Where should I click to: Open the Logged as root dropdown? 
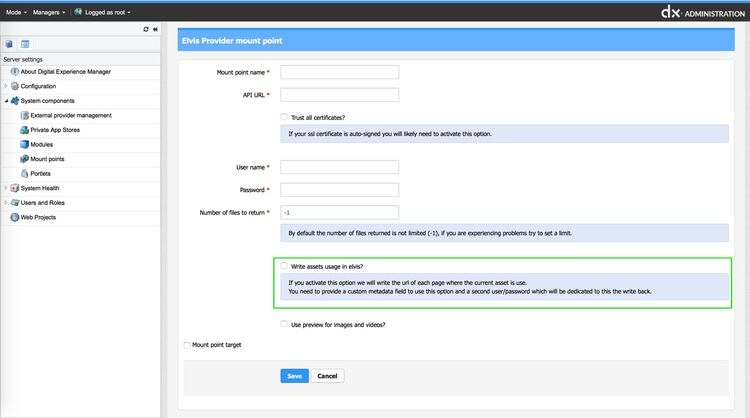tap(108, 12)
